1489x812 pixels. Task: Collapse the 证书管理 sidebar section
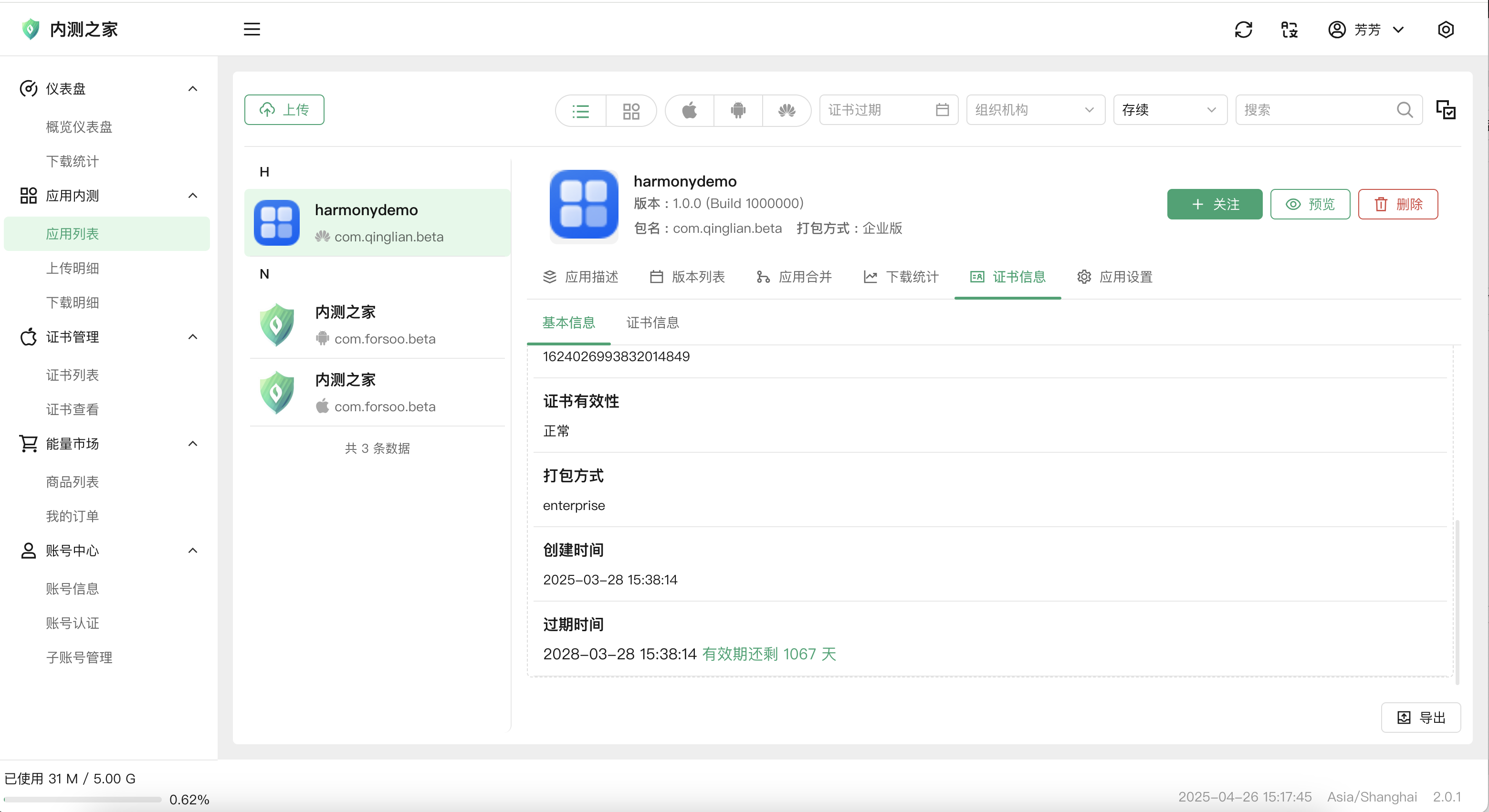192,337
